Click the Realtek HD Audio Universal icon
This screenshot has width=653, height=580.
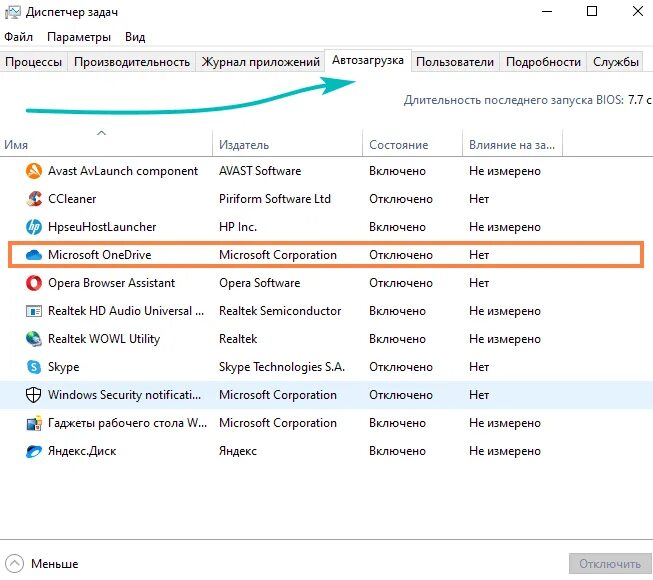tap(34, 311)
